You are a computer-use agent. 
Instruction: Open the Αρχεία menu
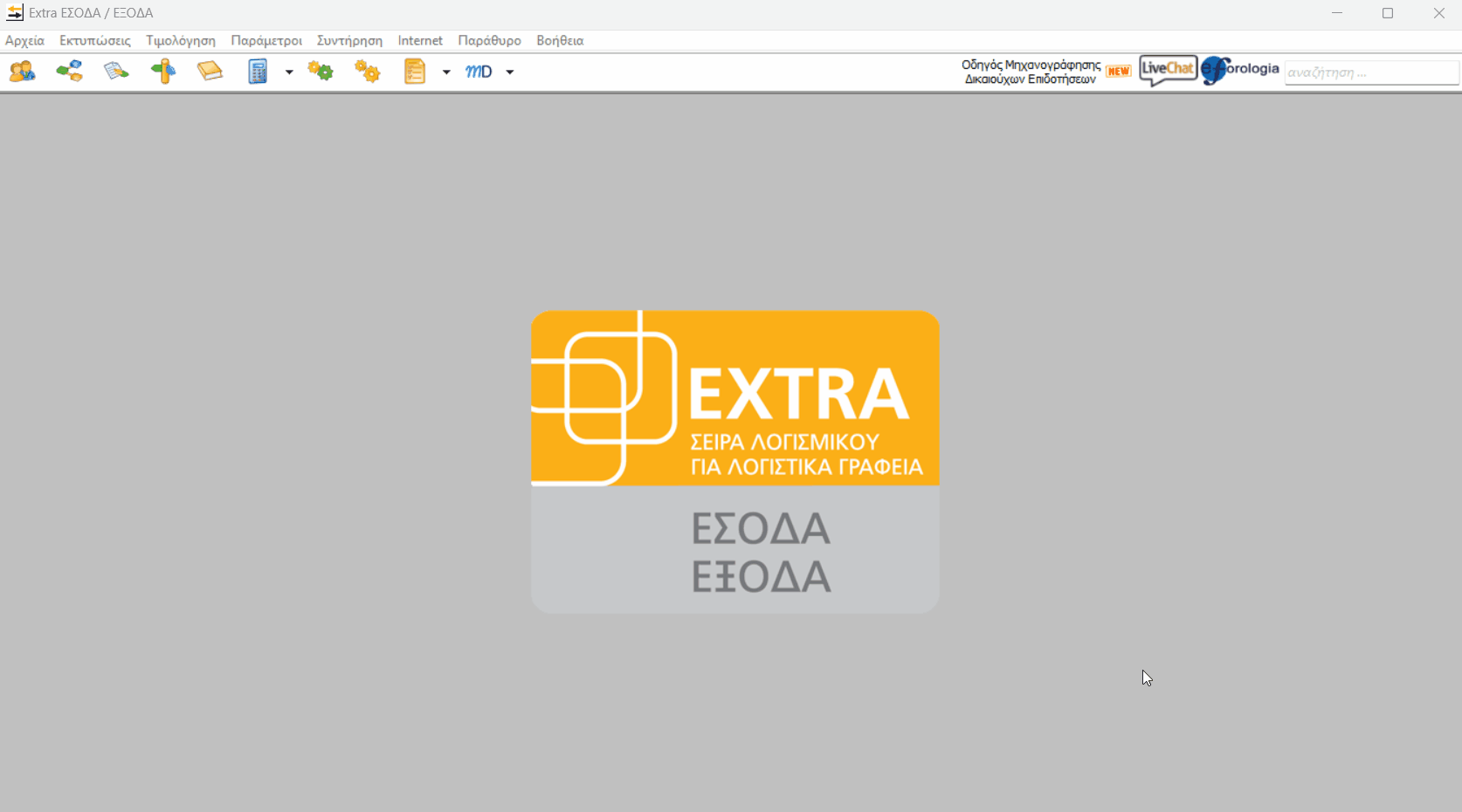pyautogui.click(x=24, y=41)
